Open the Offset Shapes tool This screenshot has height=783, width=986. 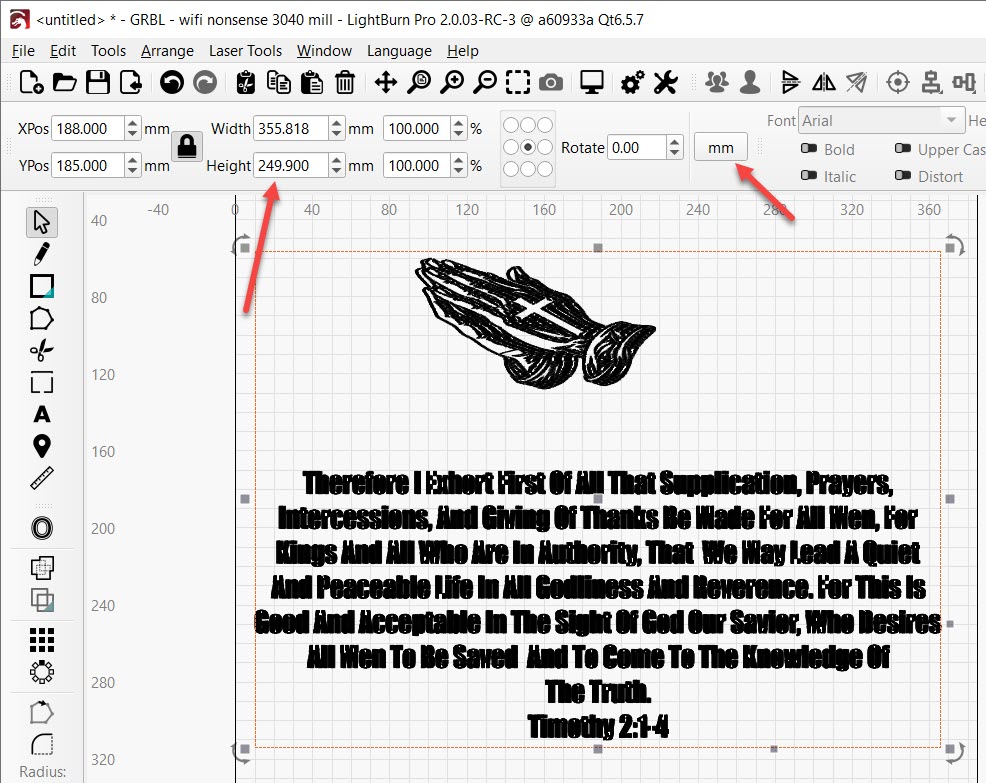(42, 528)
